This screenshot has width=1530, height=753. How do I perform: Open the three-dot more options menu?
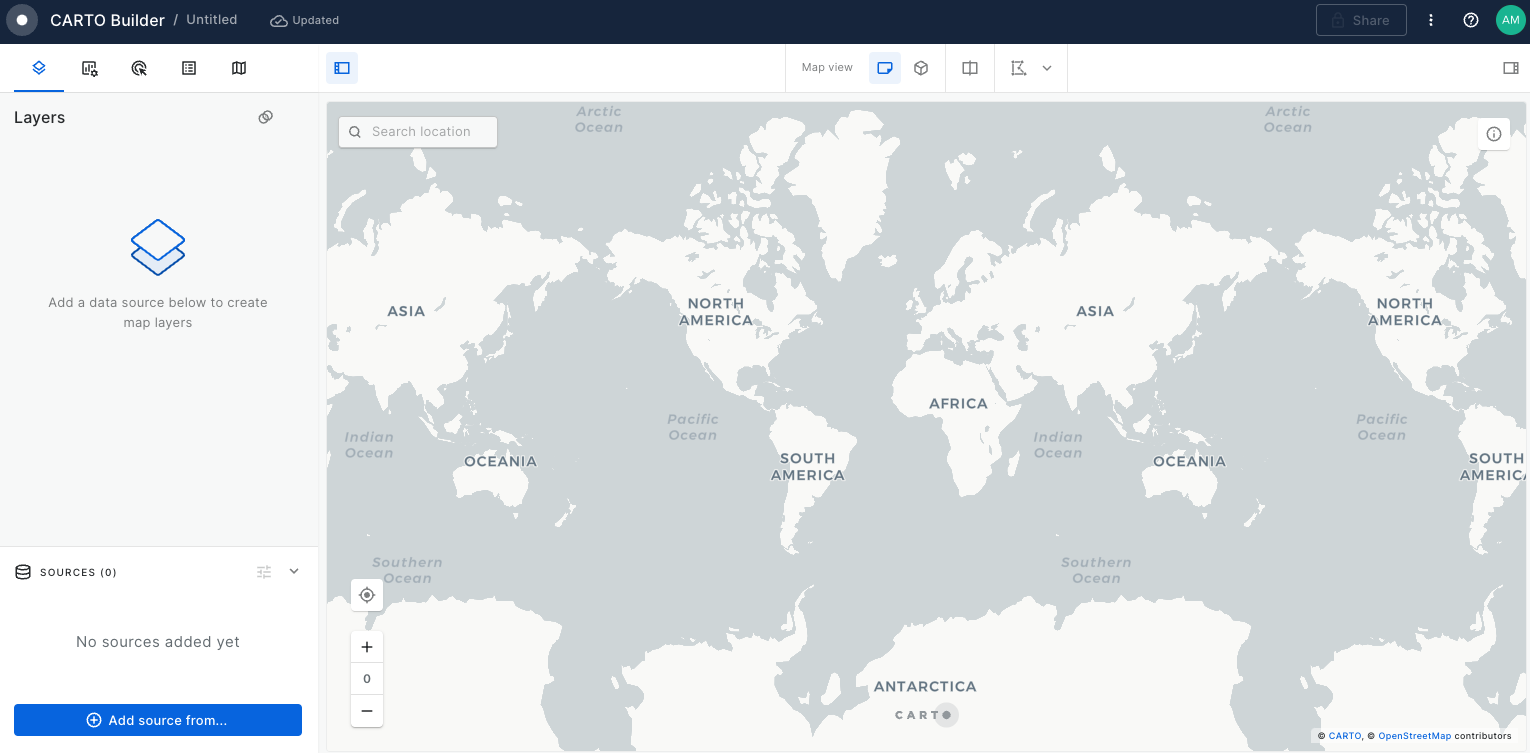click(x=1431, y=20)
